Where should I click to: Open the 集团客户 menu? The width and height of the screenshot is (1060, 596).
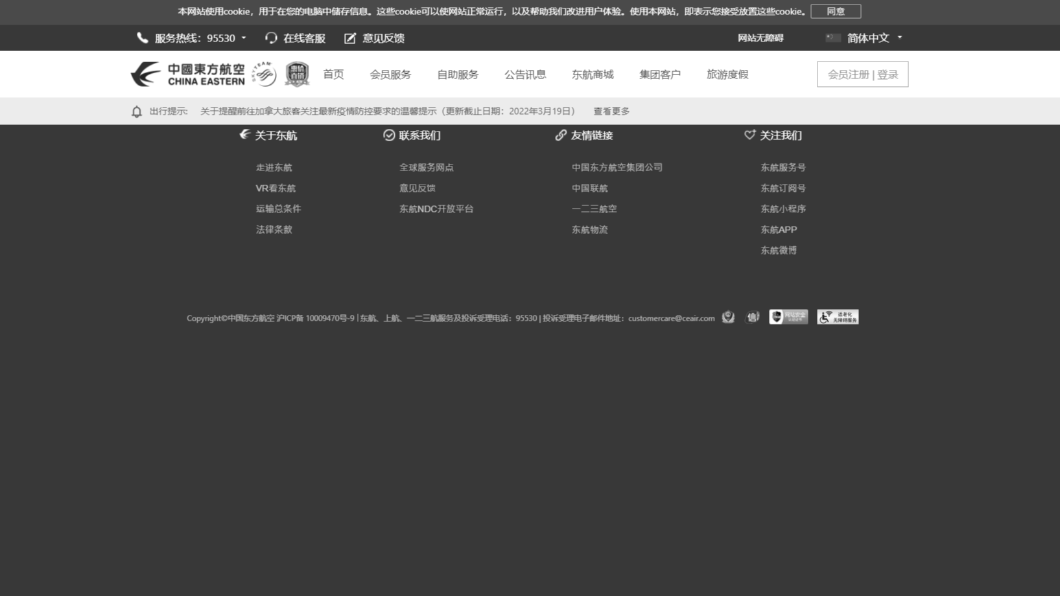click(660, 74)
